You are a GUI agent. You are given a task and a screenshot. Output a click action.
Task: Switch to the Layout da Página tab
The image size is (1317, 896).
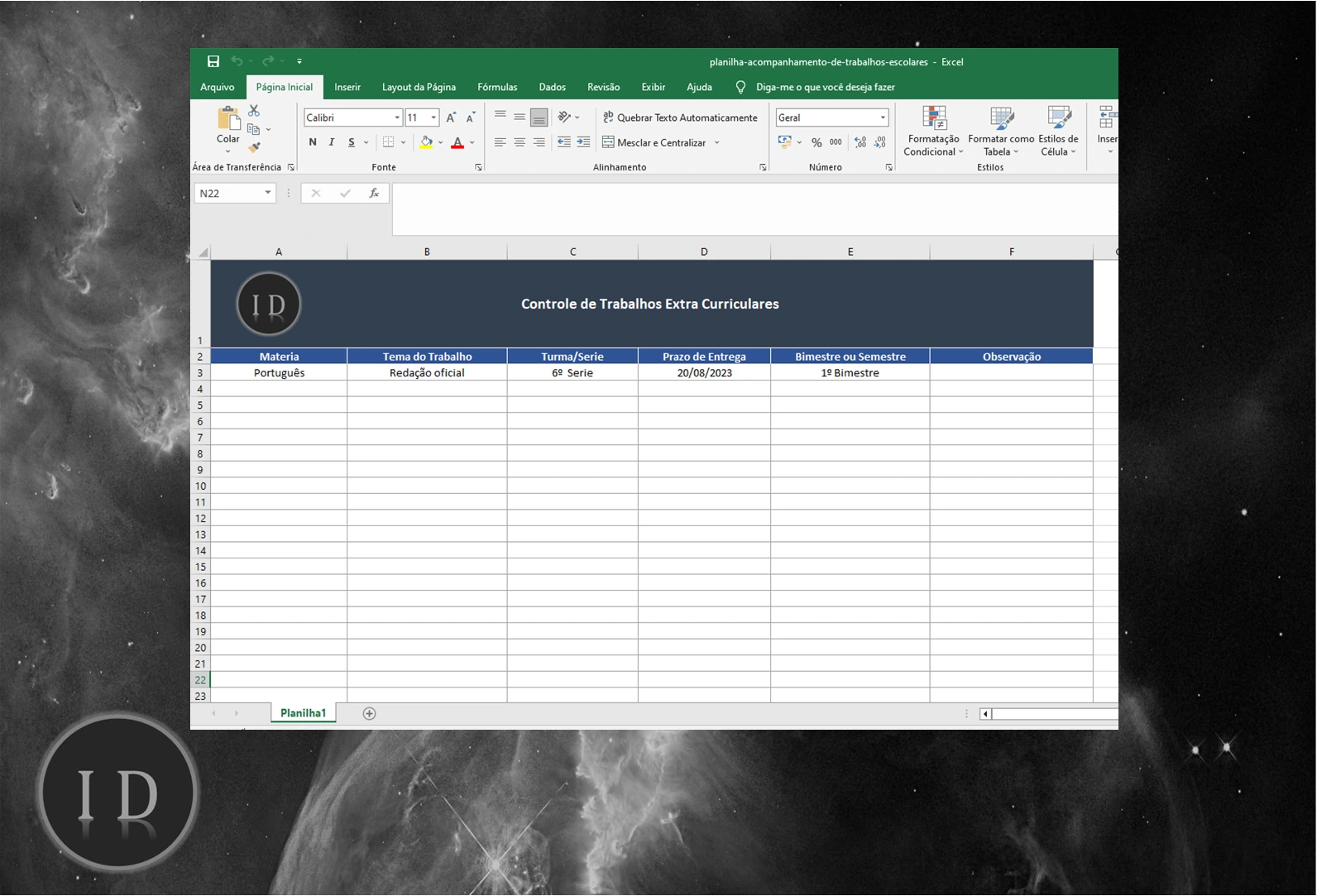click(x=419, y=87)
